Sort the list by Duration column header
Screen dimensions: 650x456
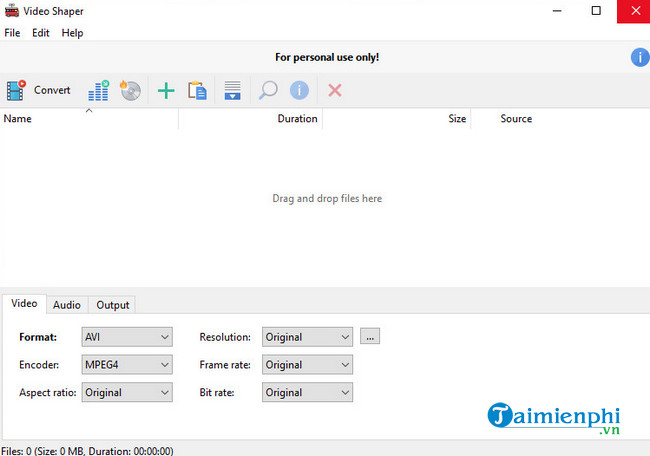point(296,119)
